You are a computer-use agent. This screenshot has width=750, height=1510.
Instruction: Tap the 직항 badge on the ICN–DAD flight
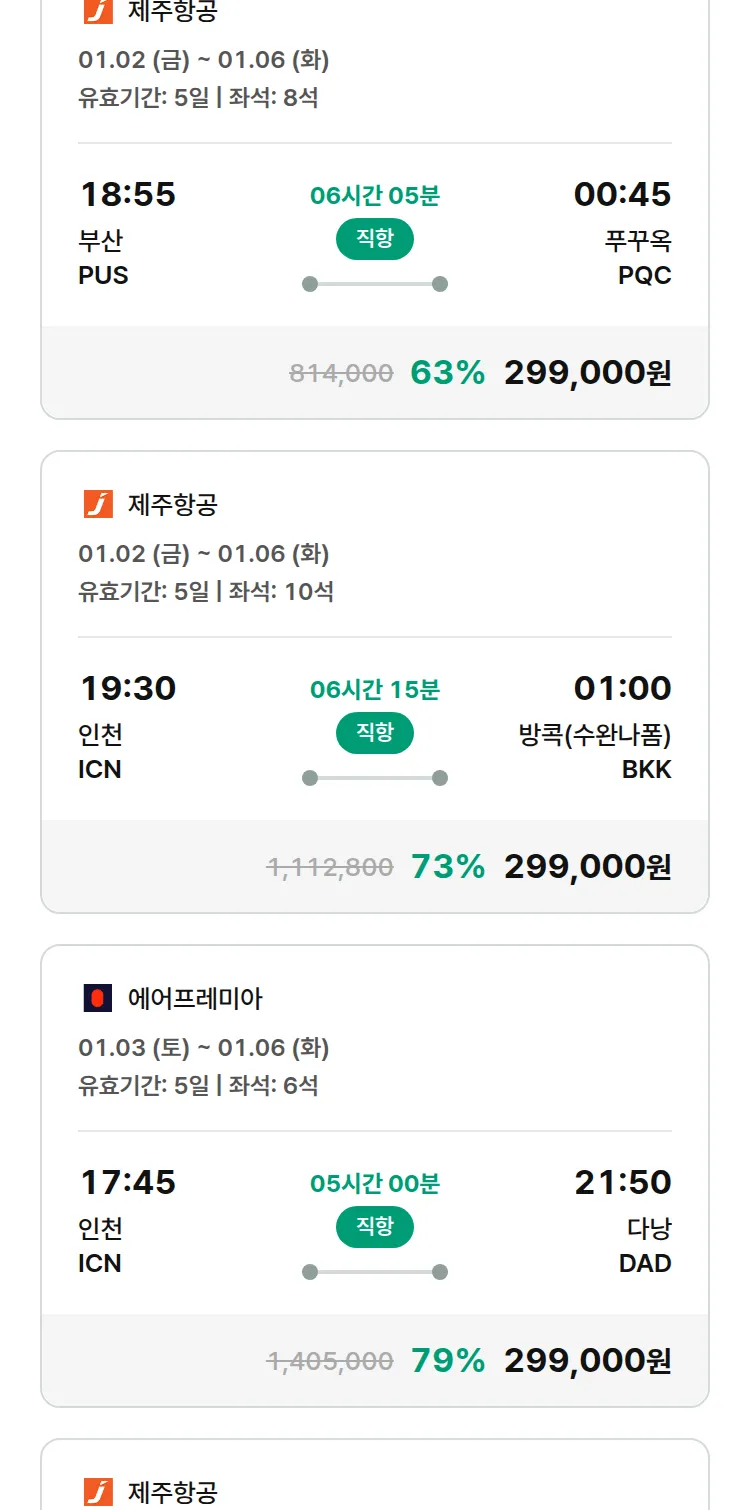[x=375, y=1227]
